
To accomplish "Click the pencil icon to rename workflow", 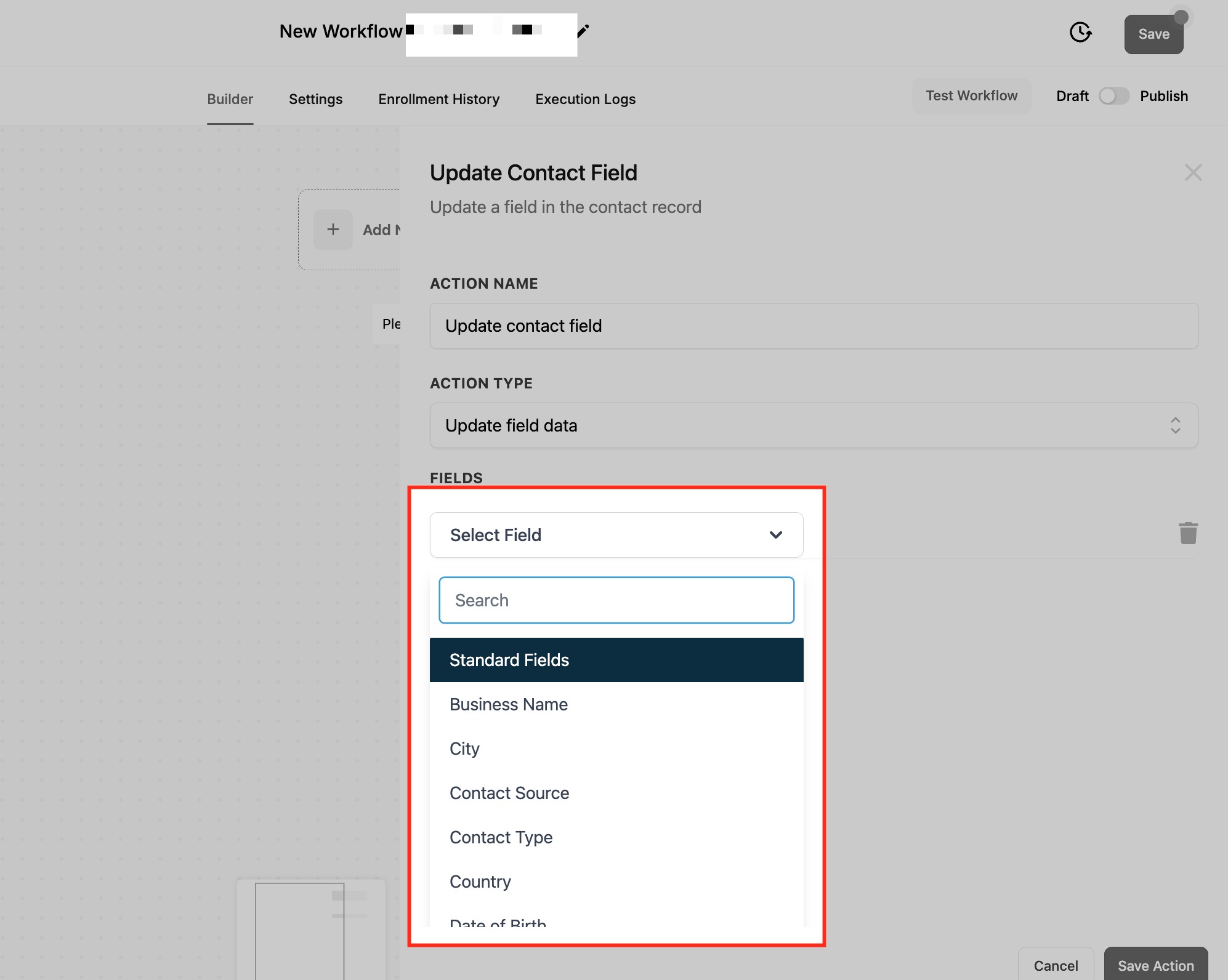I will coord(583,31).
